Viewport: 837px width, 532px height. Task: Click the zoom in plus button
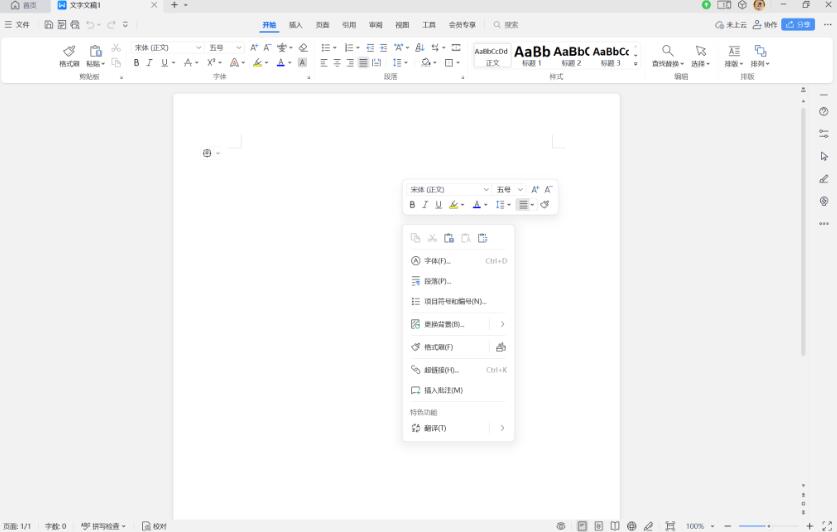810,526
